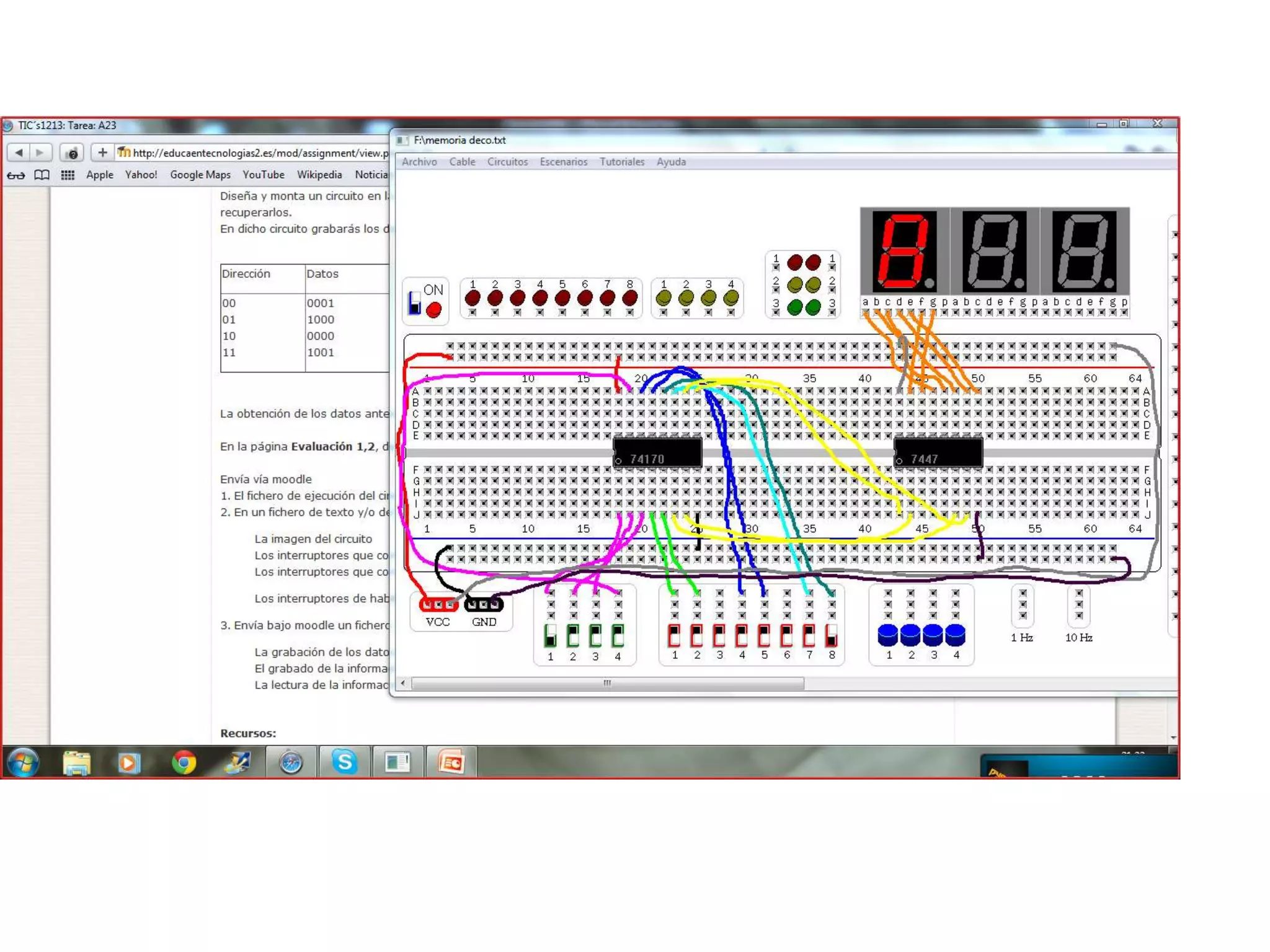Image resolution: width=1270 pixels, height=952 pixels.
Task: Flip red switch number 8
Action: 832,635
